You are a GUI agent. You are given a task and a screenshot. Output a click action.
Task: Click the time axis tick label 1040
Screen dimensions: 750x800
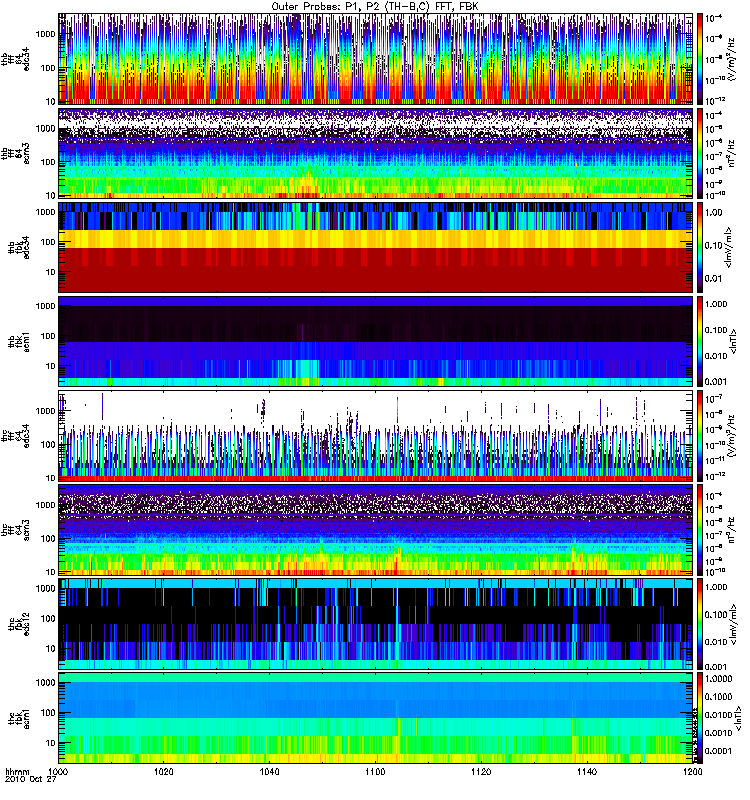269,771
